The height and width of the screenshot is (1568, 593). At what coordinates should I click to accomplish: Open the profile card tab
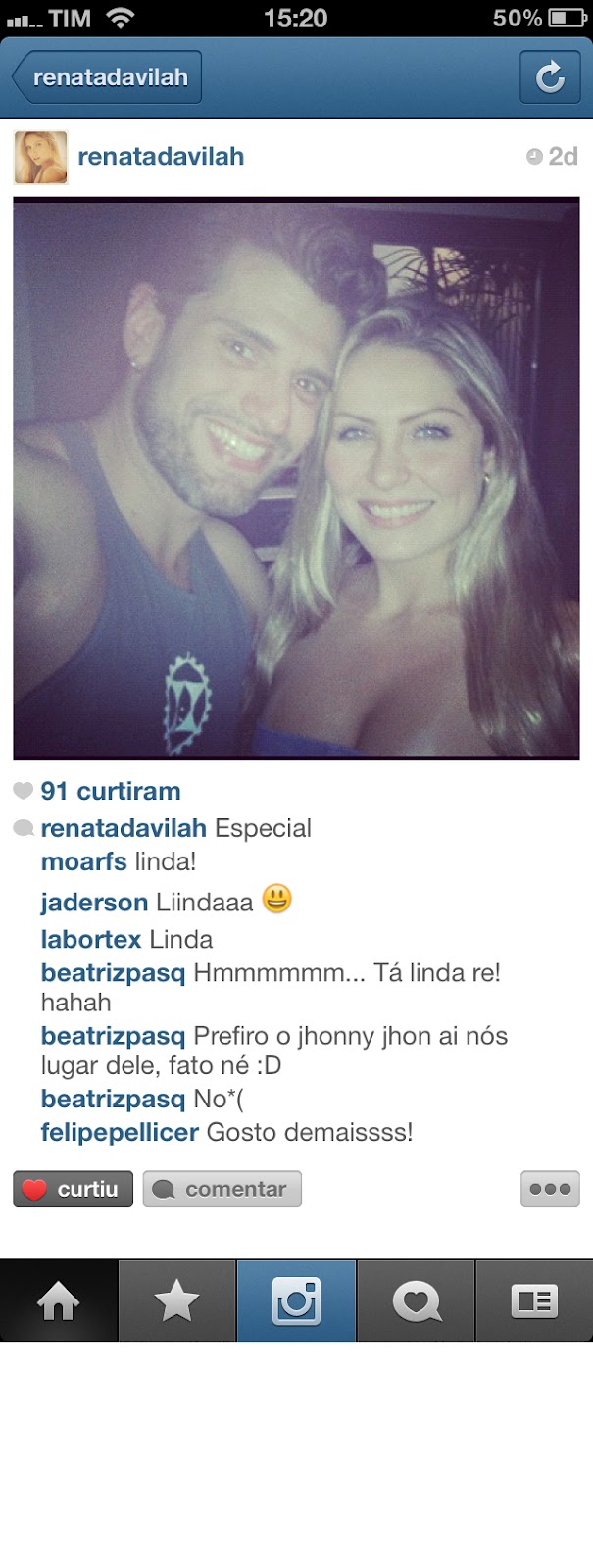[x=534, y=1300]
